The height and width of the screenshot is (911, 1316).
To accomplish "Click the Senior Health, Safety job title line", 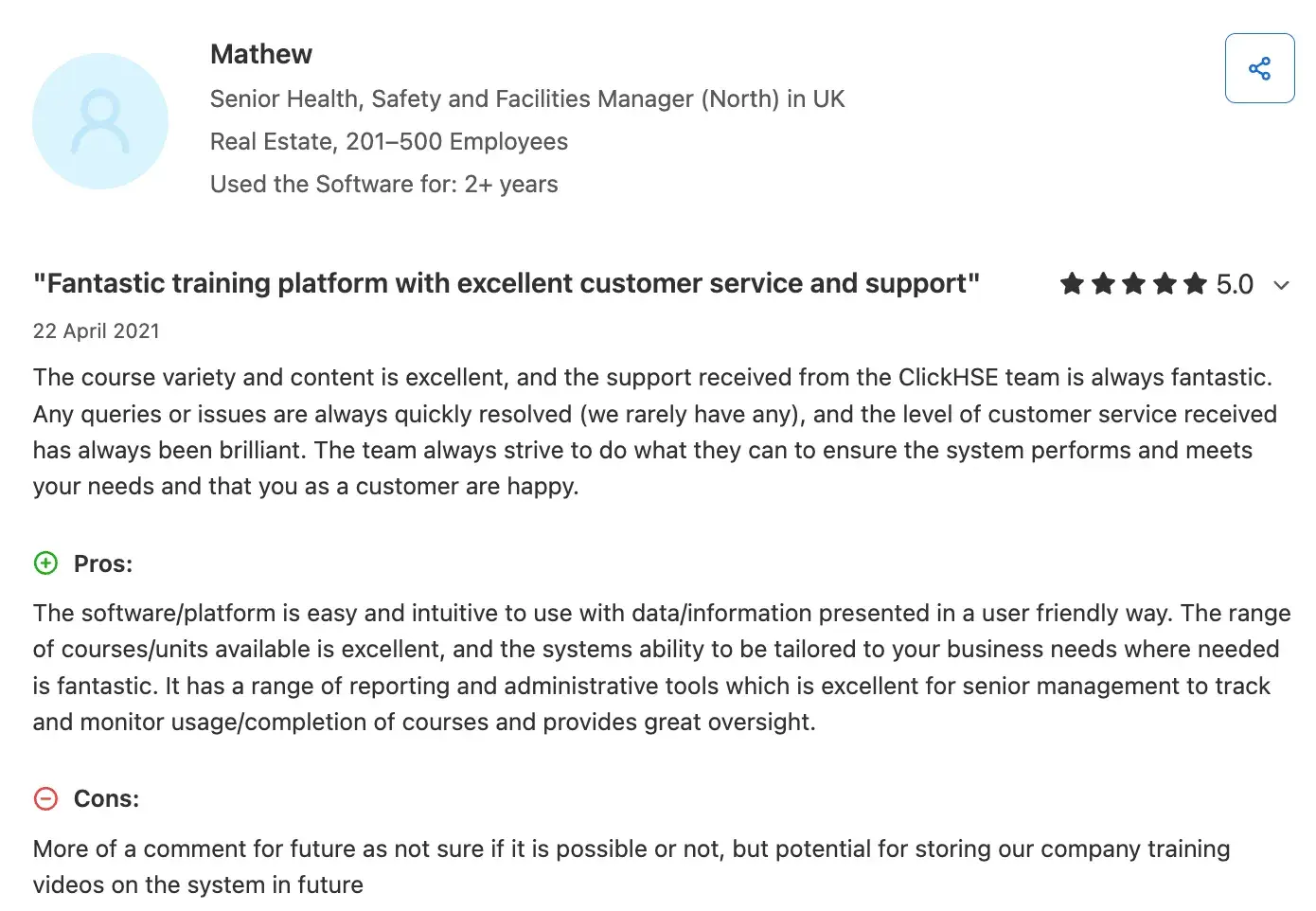I will 527,98.
